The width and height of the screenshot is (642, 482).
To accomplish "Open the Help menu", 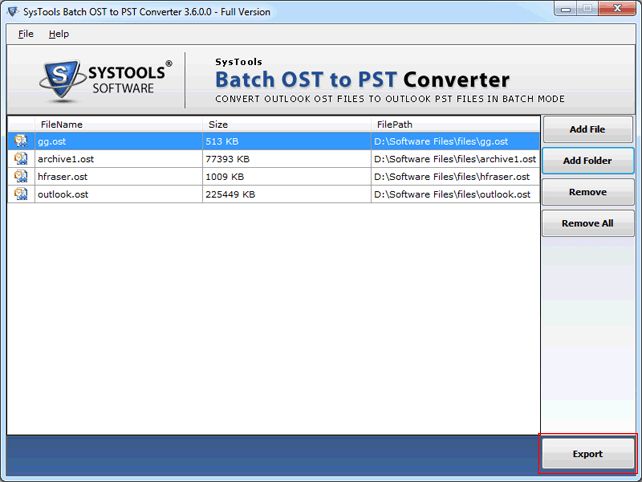I will pyautogui.click(x=59, y=34).
